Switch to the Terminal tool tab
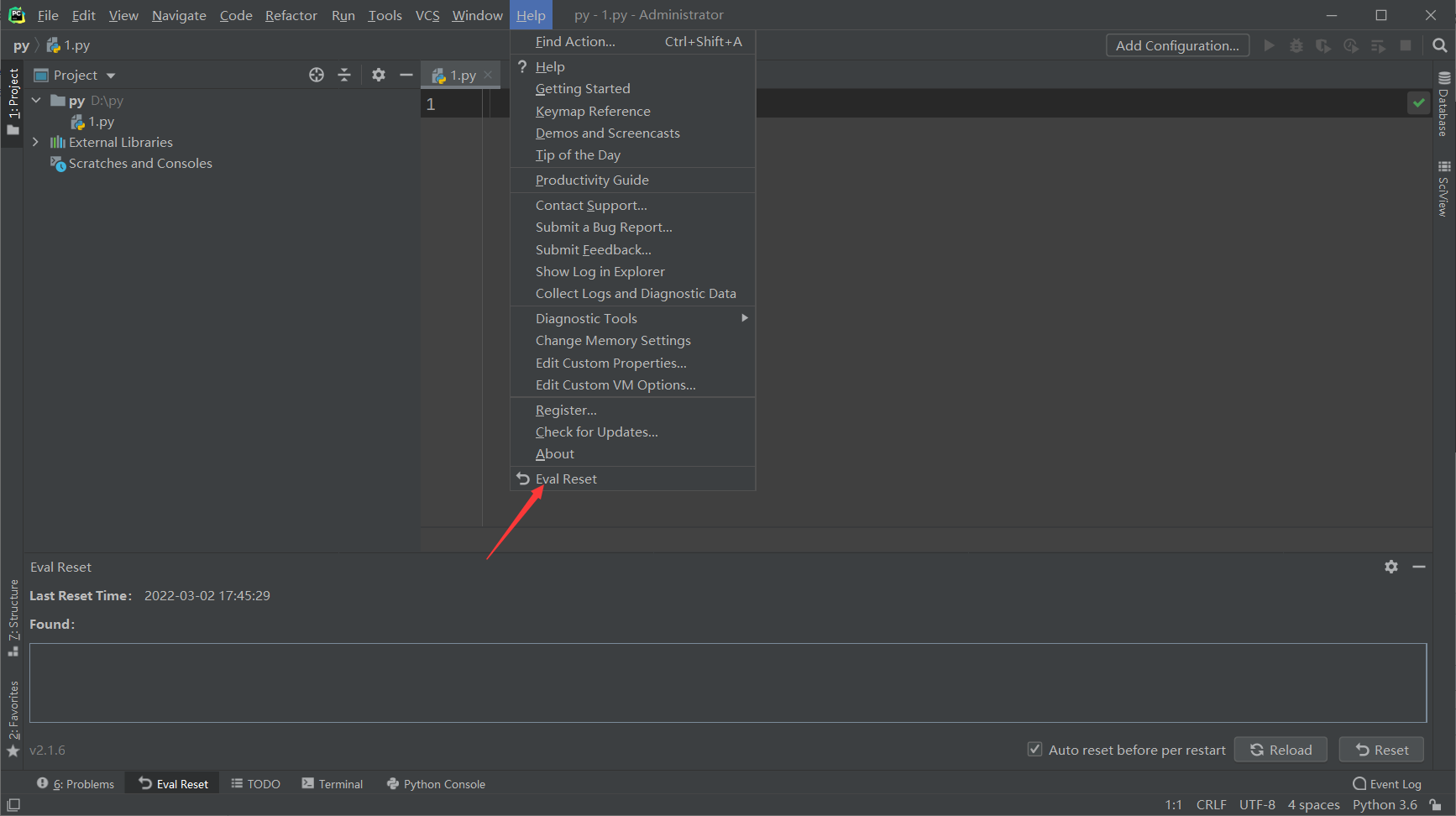This screenshot has width=1456, height=816. pyautogui.click(x=333, y=784)
